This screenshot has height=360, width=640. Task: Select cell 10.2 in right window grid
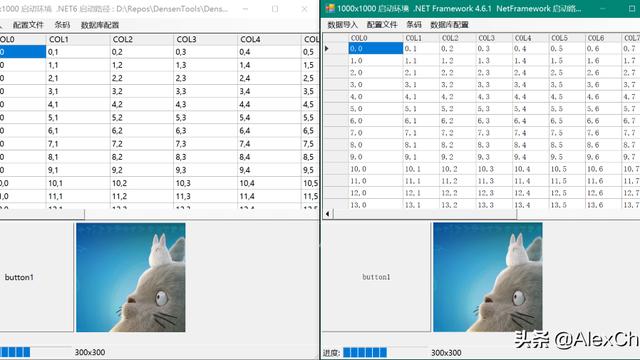(x=458, y=169)
